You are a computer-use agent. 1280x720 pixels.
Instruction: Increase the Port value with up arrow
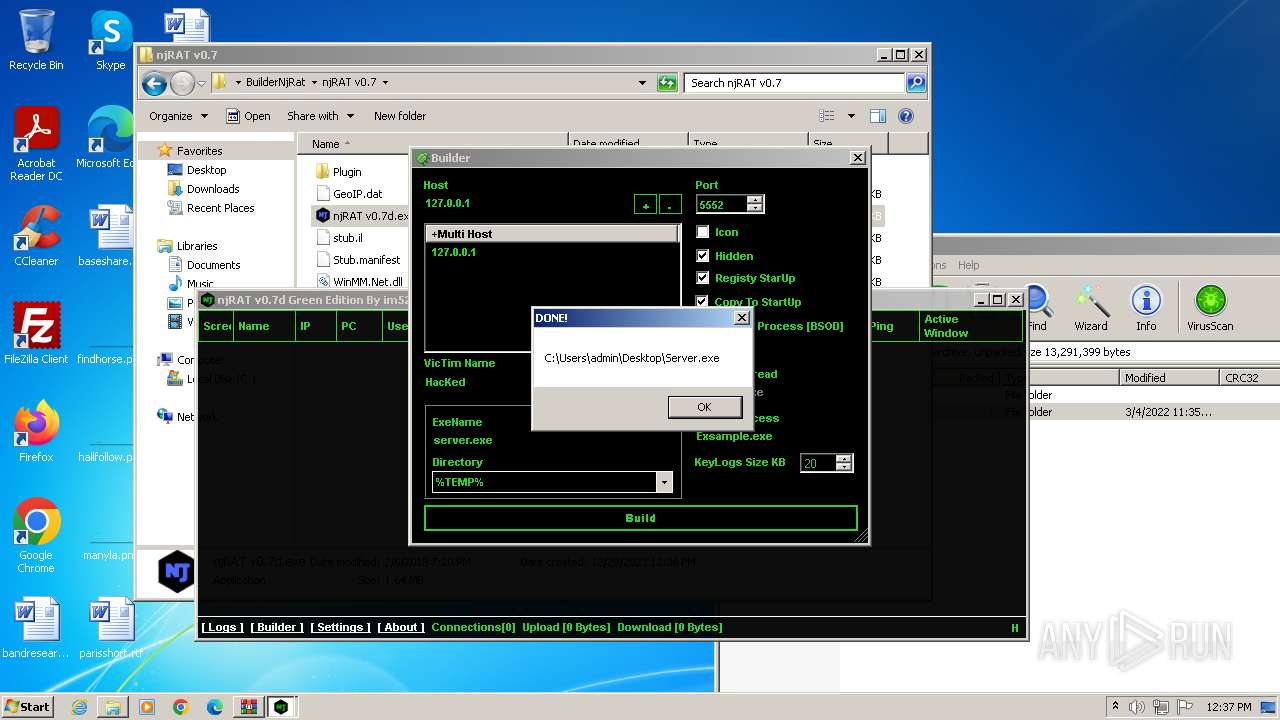coord(755,199)
